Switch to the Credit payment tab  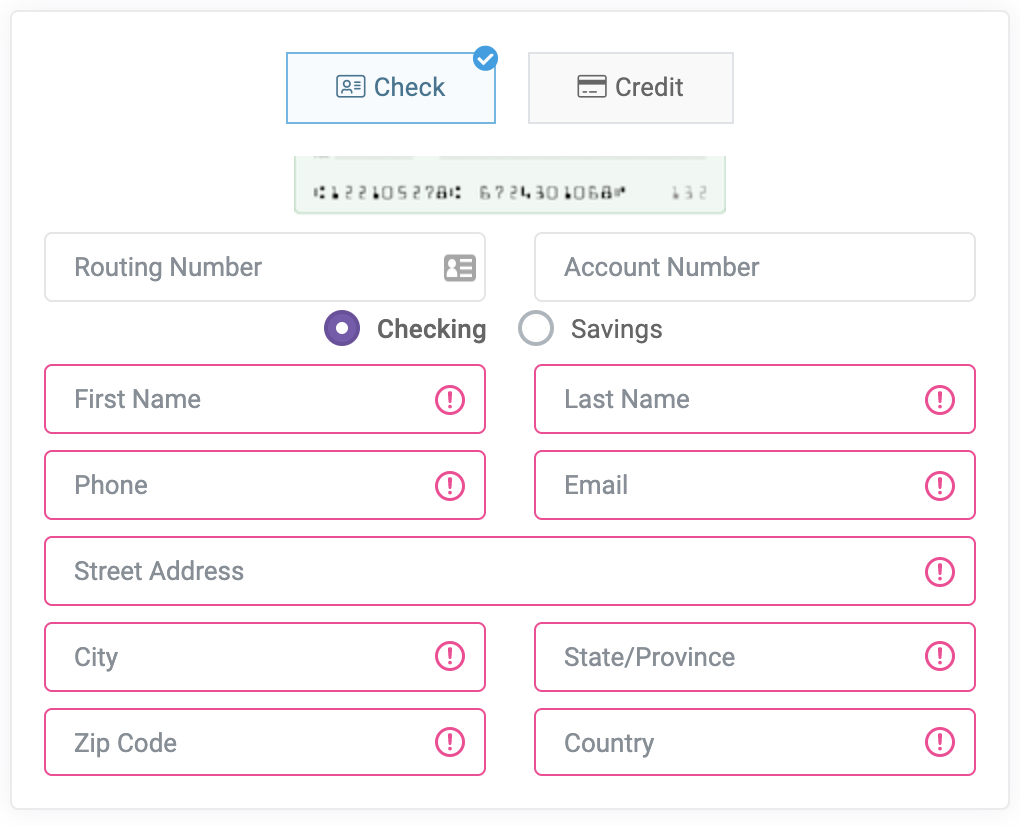[x=630, y=88]
